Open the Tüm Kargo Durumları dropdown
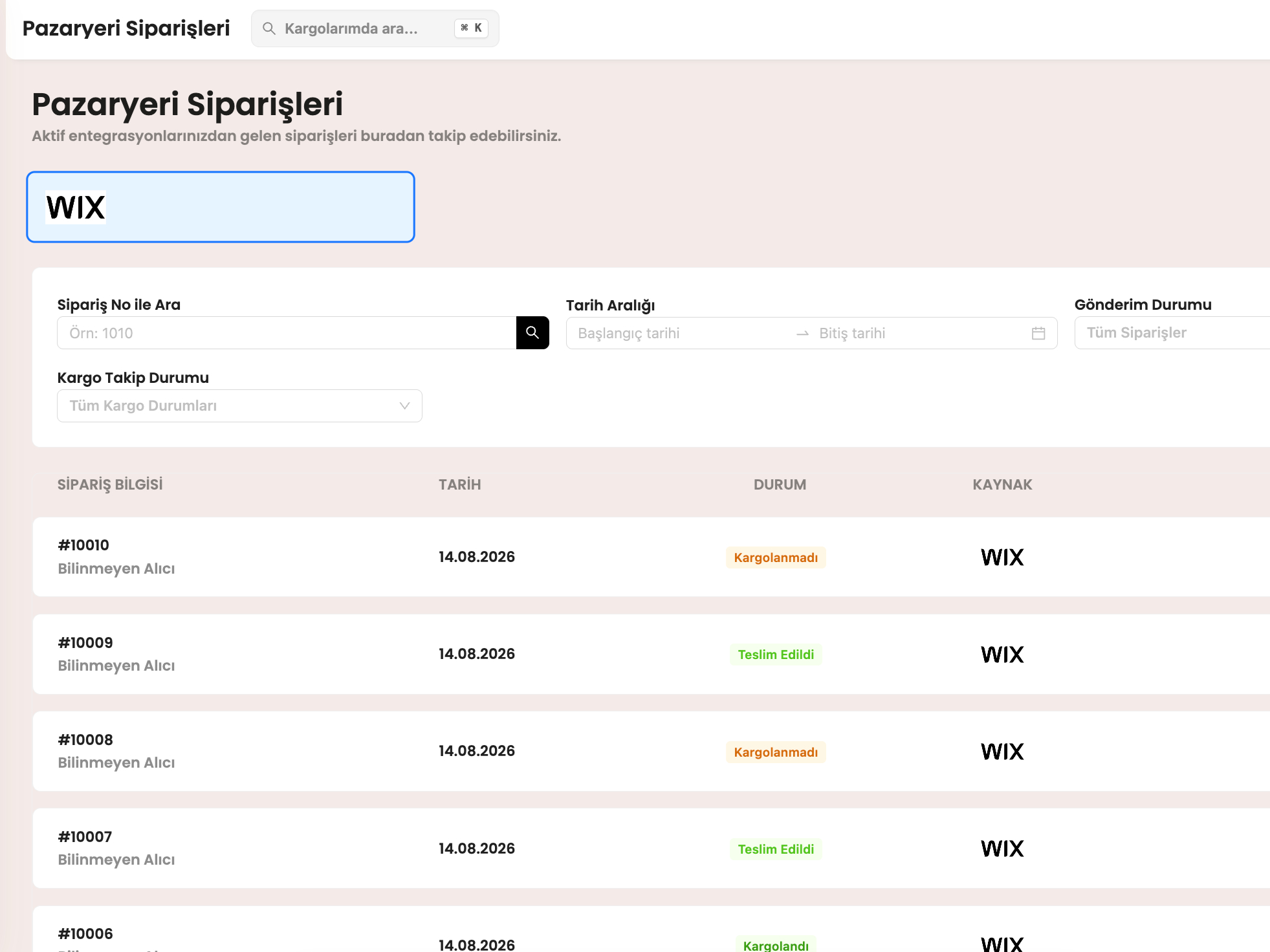1270x952 pixels. coord(239,406)
